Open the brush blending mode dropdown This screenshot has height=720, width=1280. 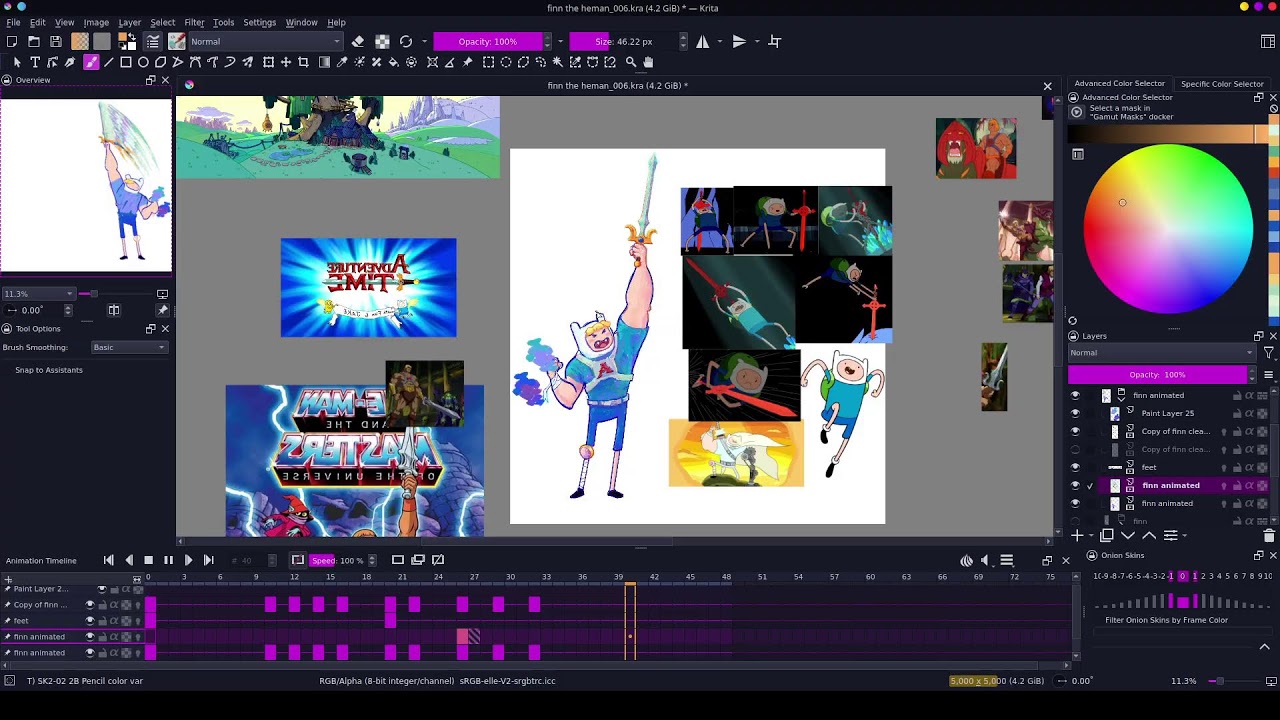265,41
